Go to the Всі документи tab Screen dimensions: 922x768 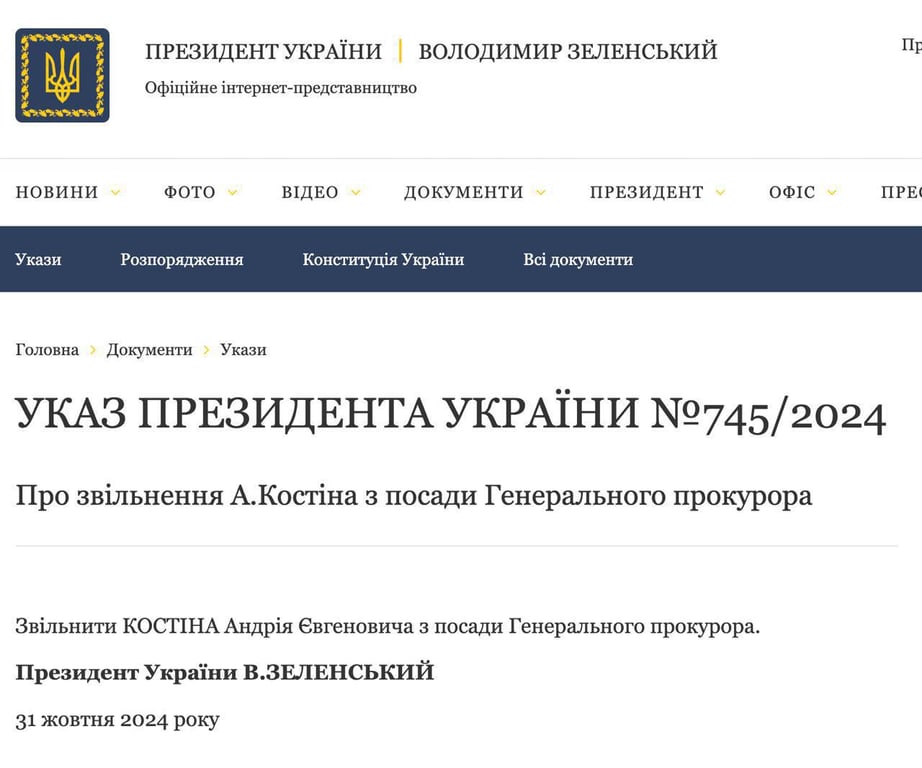click(x=578, y=259)
